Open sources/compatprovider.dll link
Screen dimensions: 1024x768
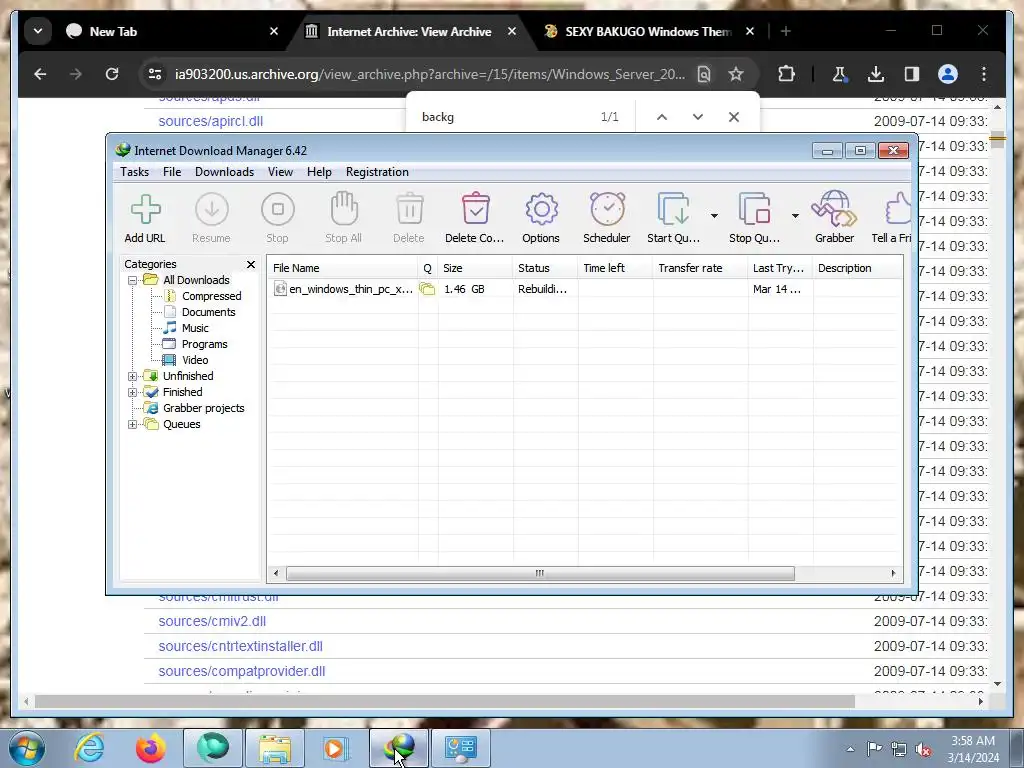241,671
